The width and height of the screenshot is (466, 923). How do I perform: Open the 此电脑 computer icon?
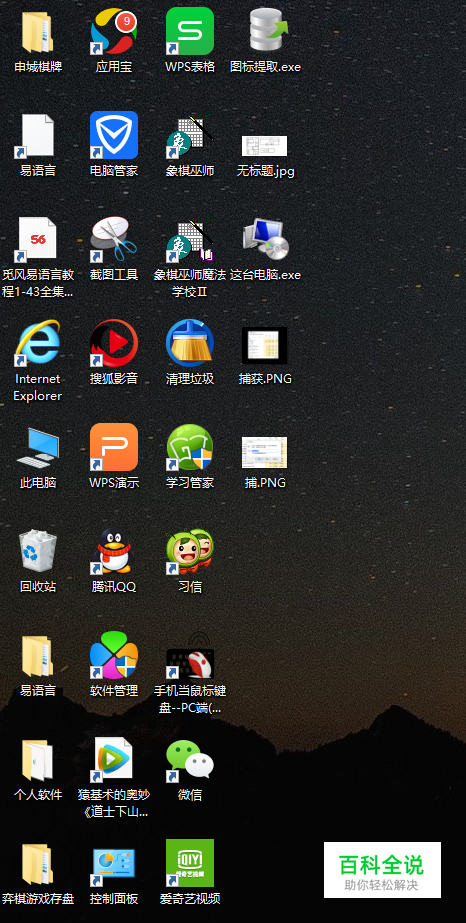coord(38,449)
